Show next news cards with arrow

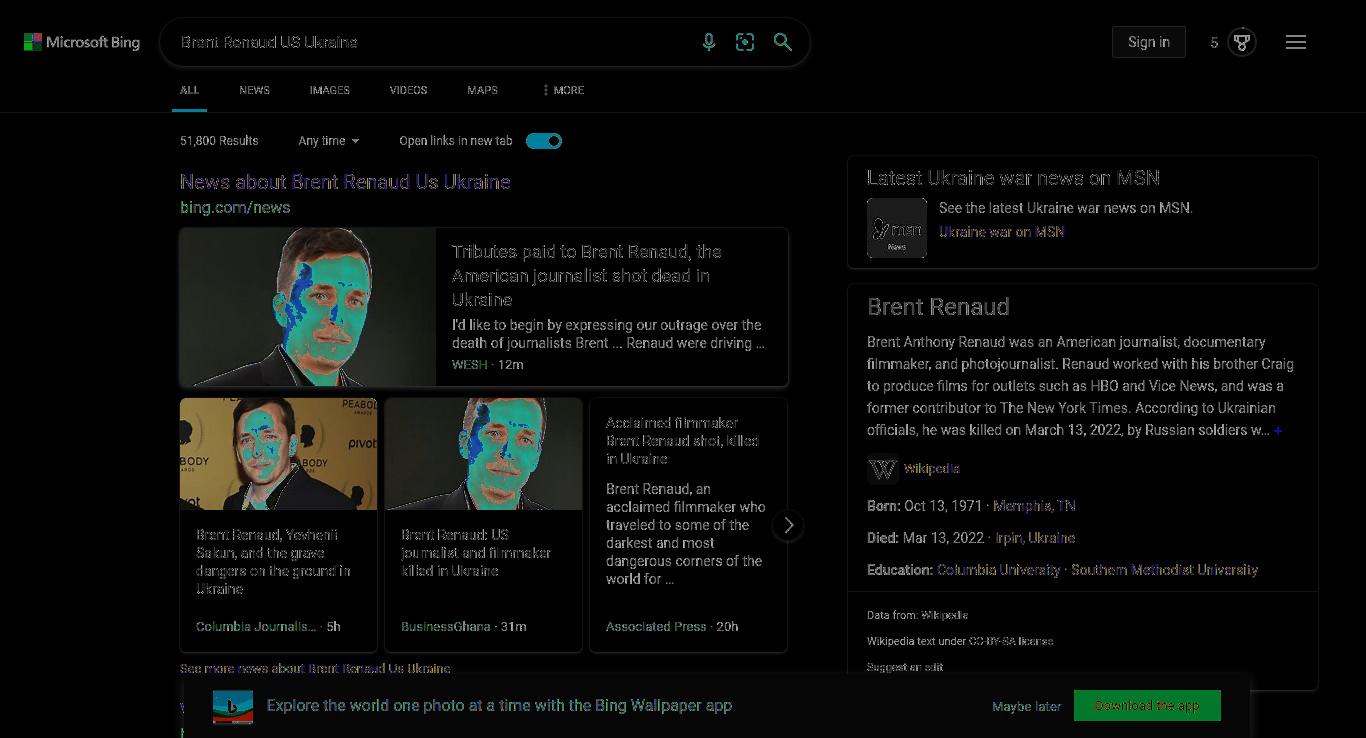point(788,525)
